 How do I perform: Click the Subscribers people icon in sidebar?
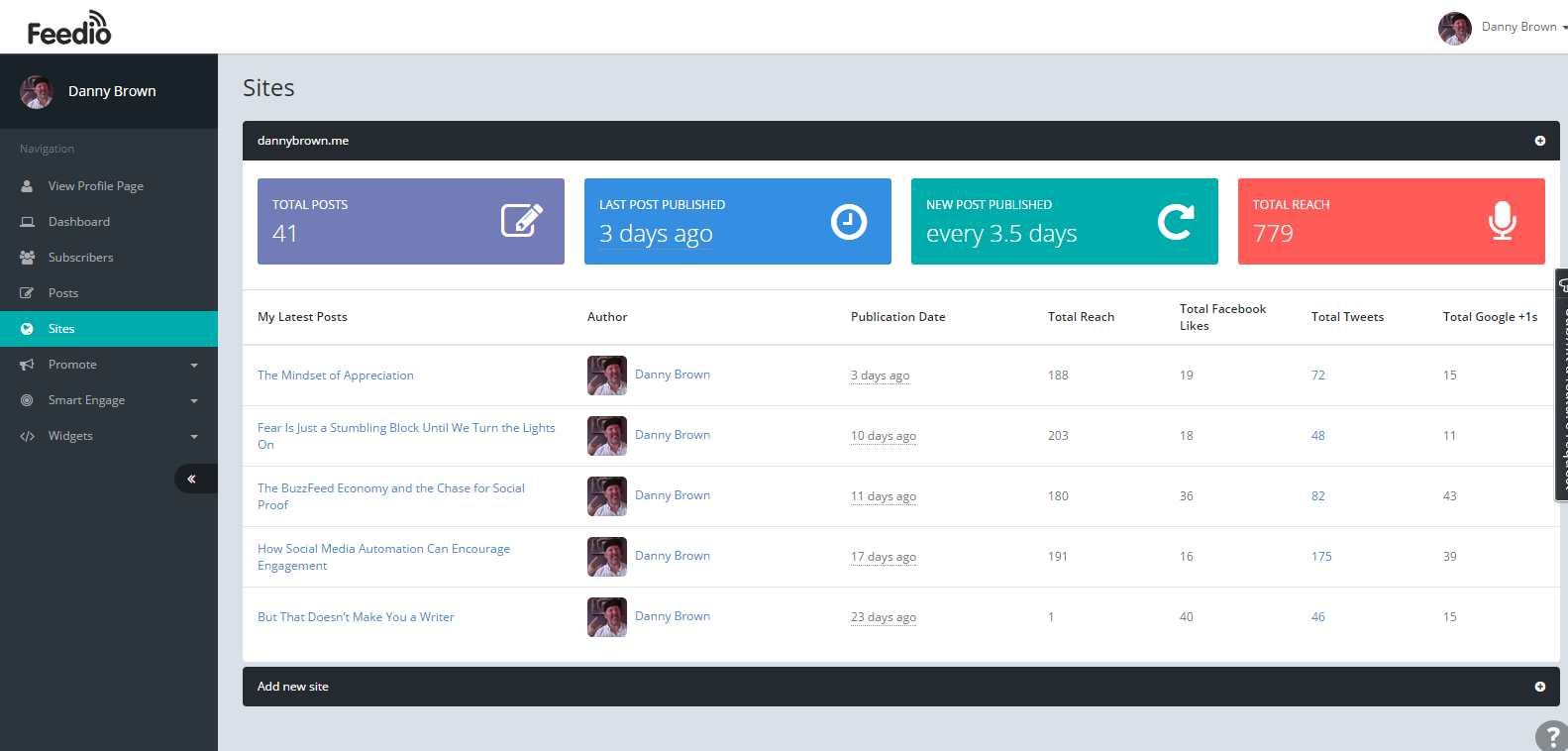click(27, 258)
